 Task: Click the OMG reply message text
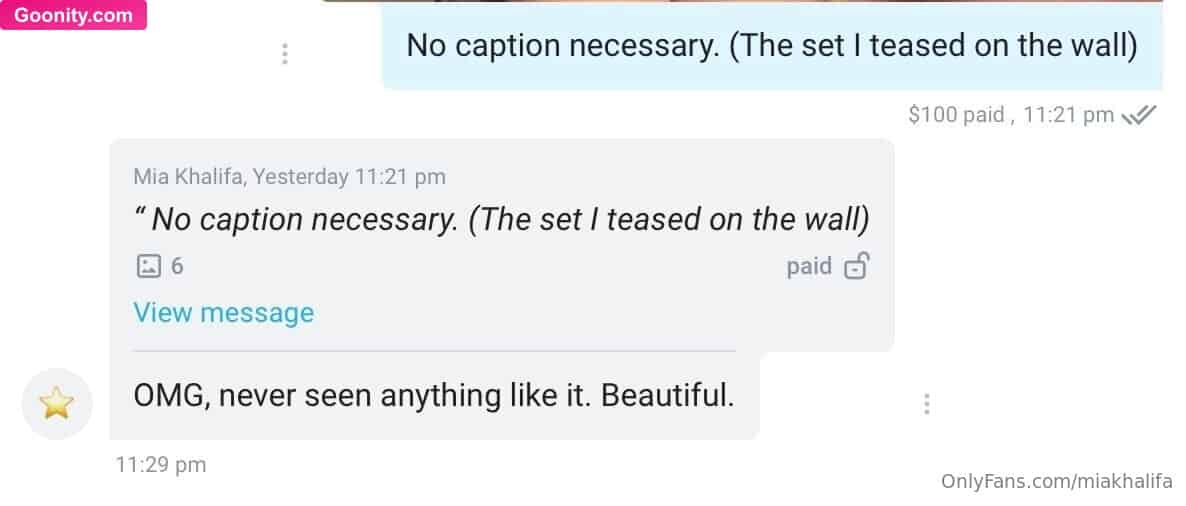point(434,396)
